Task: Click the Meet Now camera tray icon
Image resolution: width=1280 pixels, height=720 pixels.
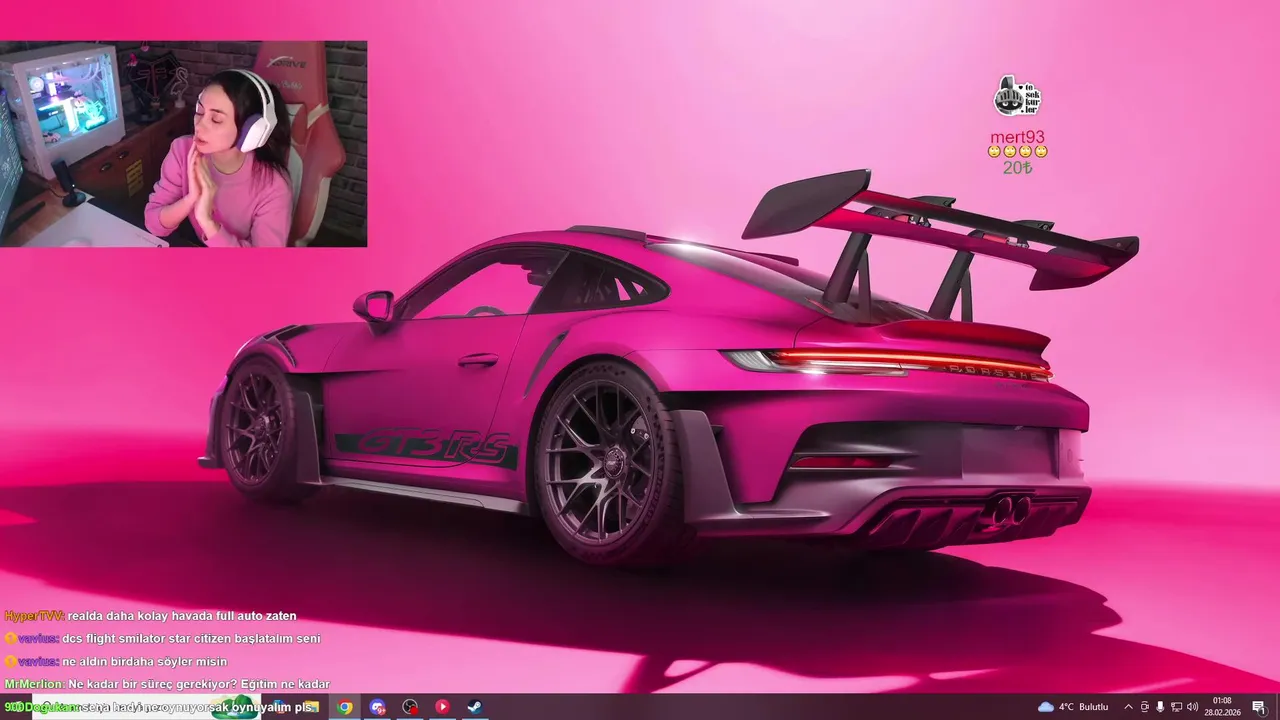Action: tap(1145, 707)
